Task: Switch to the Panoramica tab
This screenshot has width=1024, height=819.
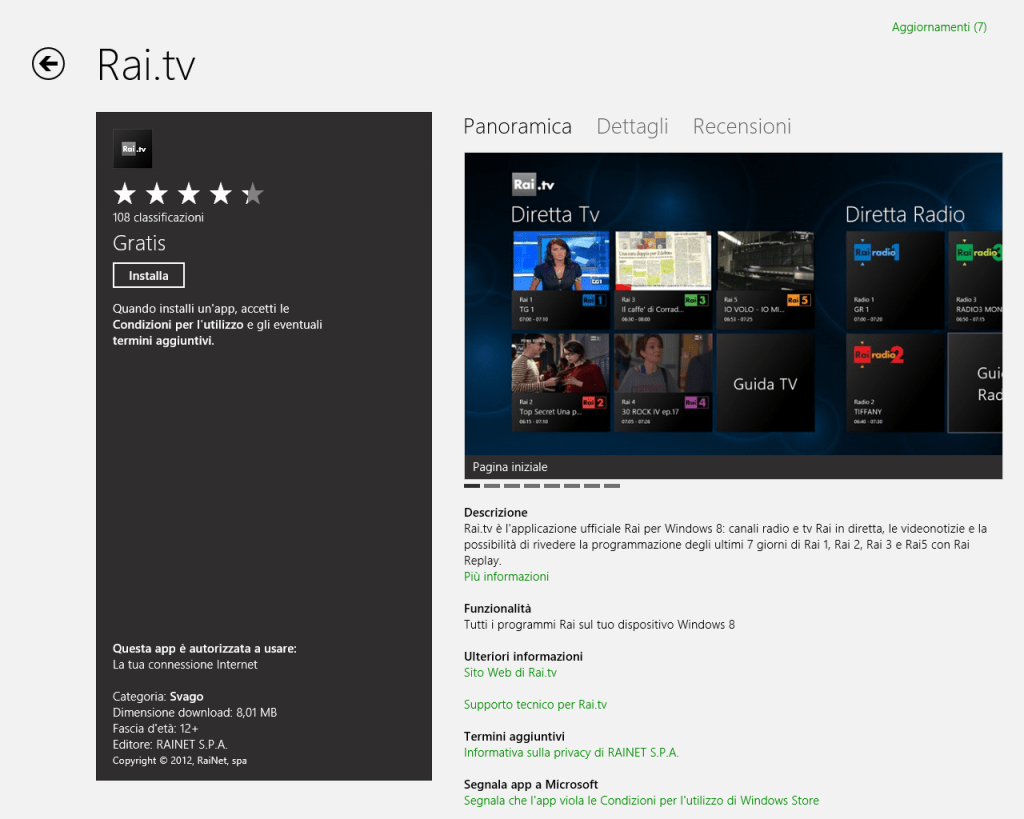Action: coord(518,126)
